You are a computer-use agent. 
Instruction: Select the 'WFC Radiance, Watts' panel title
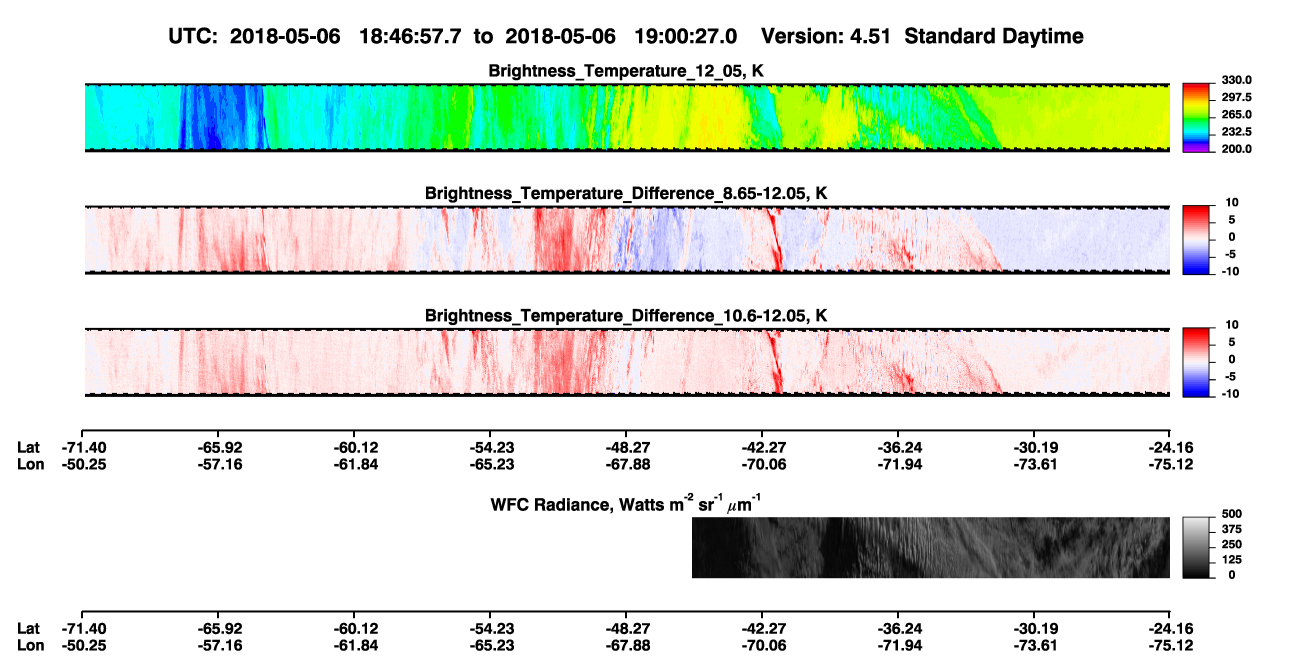tap(627, 502)
